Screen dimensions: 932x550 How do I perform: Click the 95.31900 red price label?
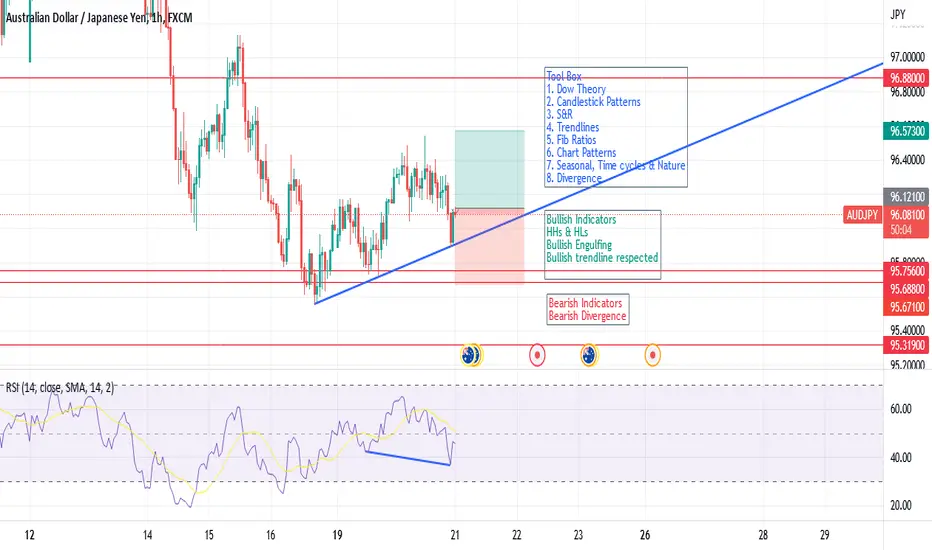coord(906,345)
